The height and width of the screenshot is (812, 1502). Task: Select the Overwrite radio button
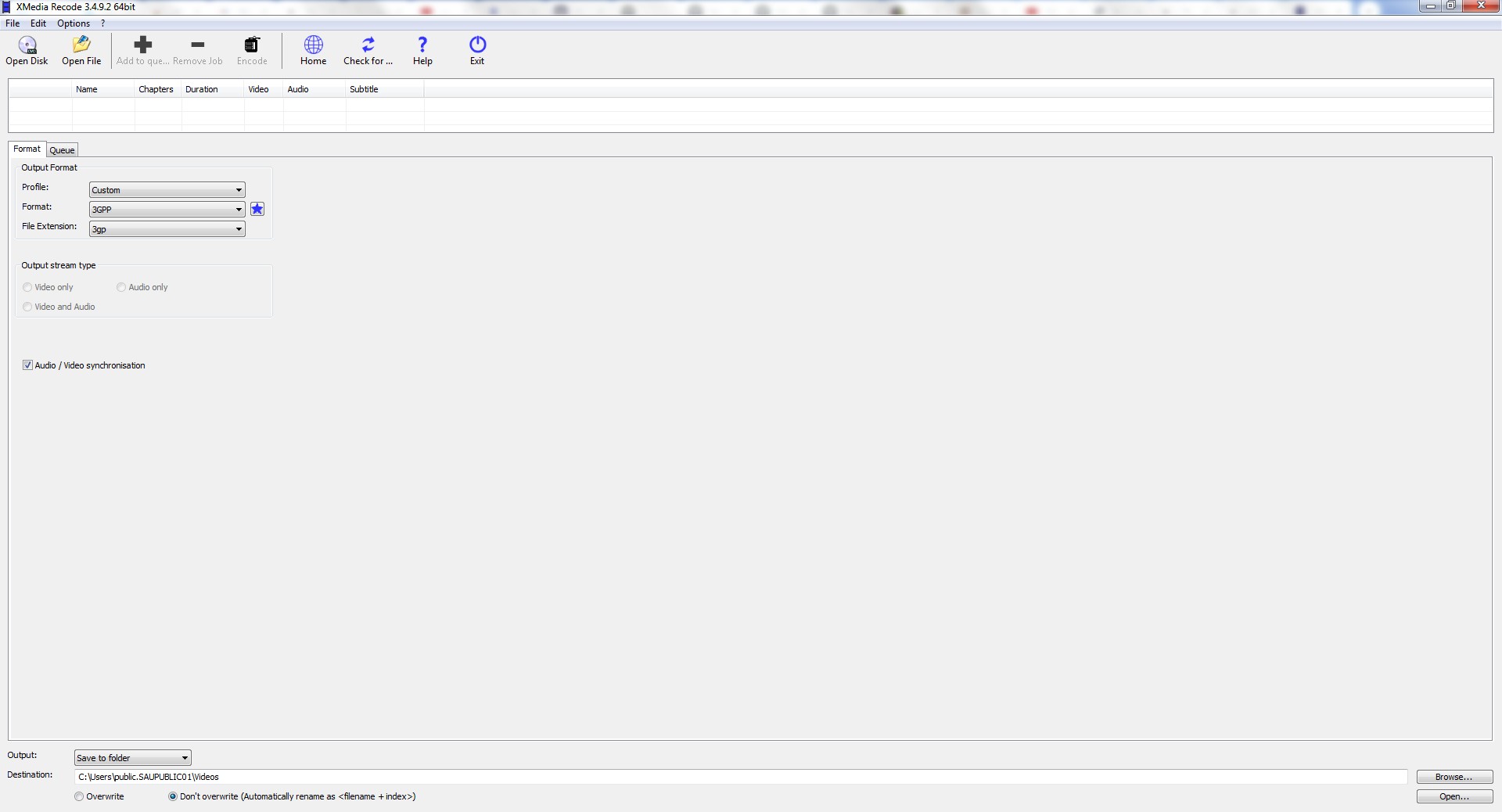coord(79,796)
